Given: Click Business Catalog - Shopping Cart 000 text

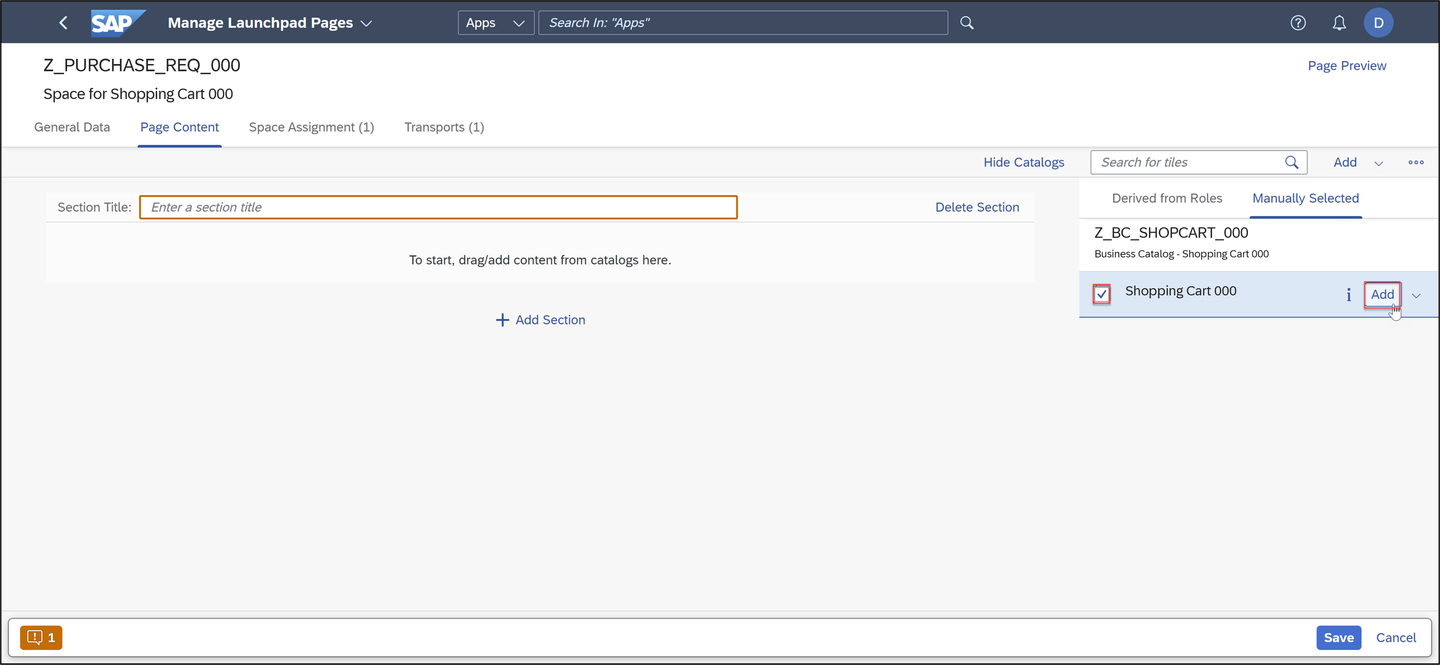Looking at the screenshot, I should coord(1182,254).
